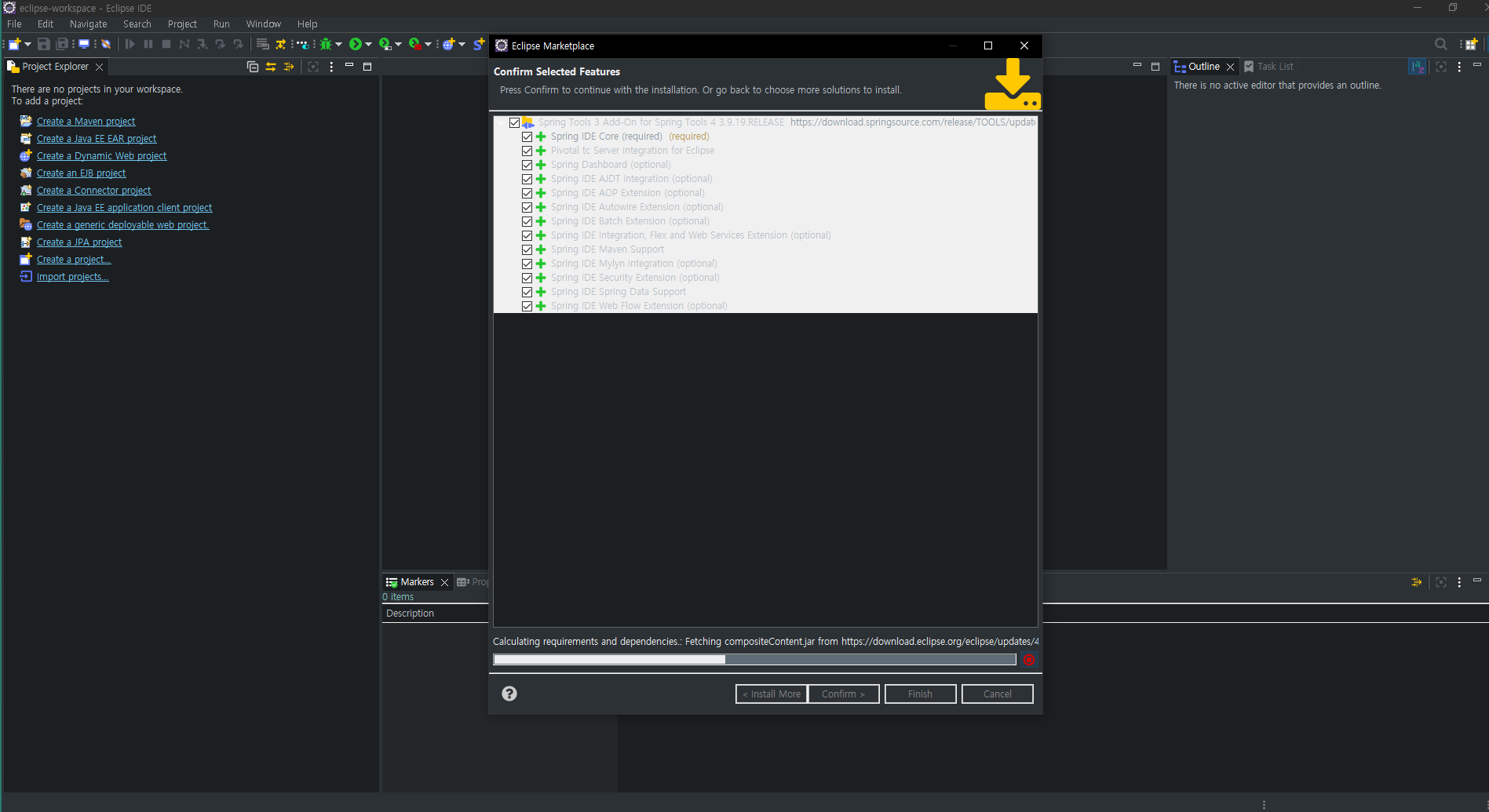Open Project Explorer View Menu three dots
The width and height of the screenshot is (1489, 812).
331,67
